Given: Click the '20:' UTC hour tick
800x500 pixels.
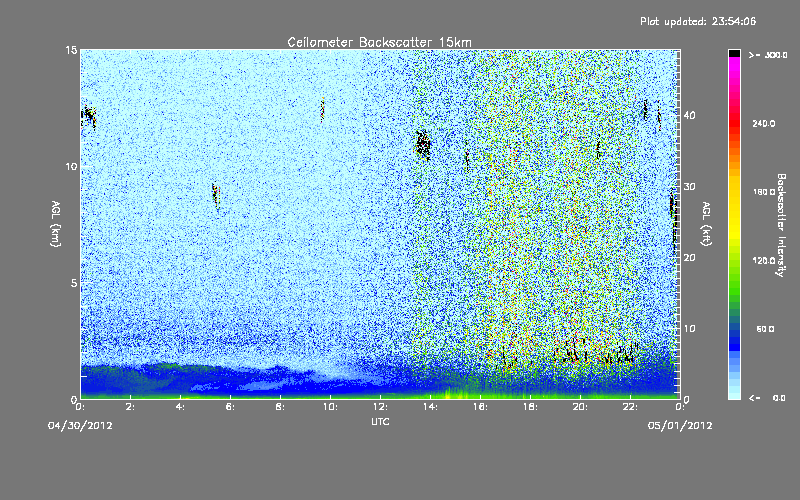Looking at the screenshot, I should pyautogui.click(x=580, y=407).
